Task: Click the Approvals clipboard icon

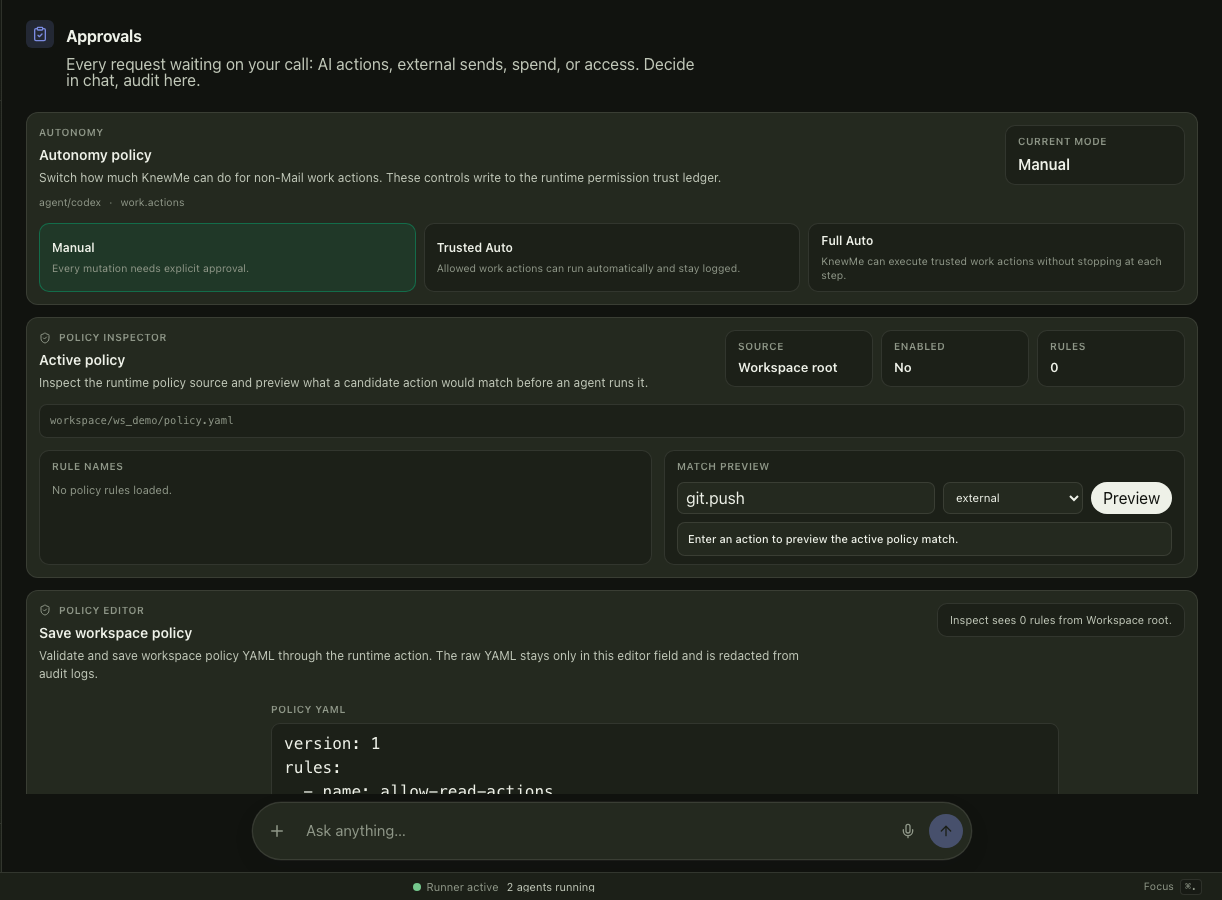Action: coord(40,34)
